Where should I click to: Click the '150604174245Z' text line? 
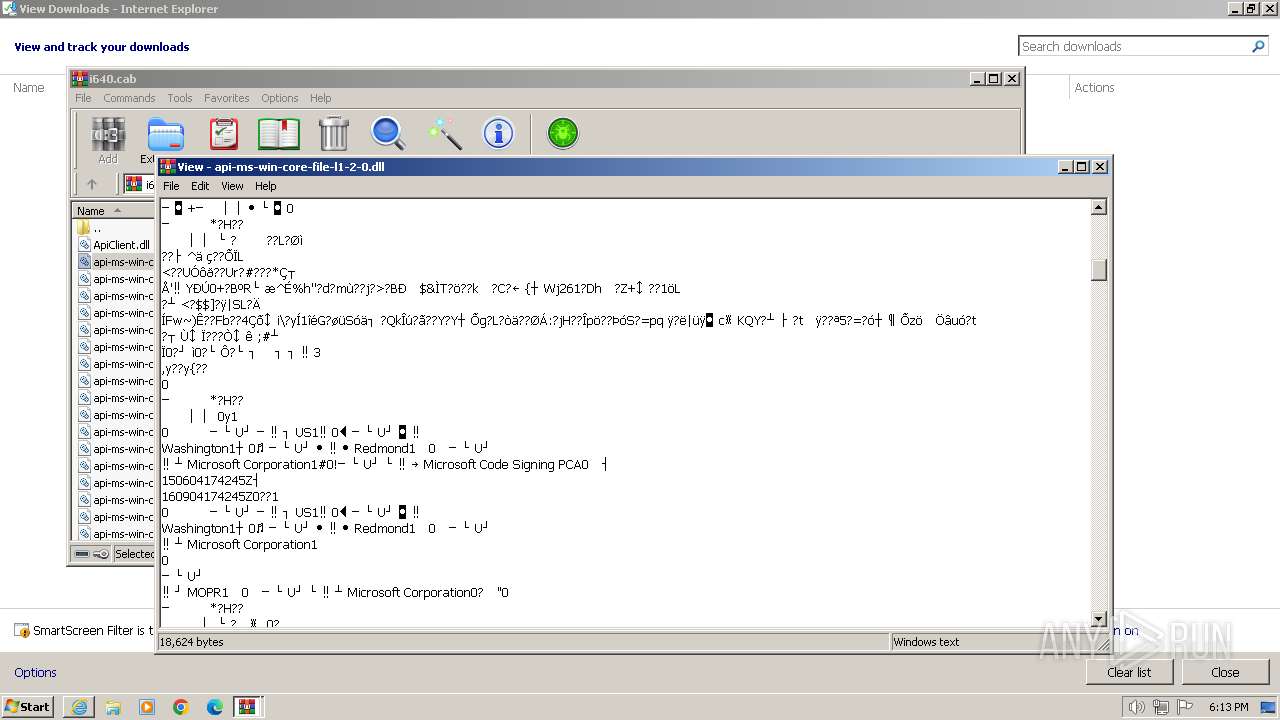(x=210, y=480)
